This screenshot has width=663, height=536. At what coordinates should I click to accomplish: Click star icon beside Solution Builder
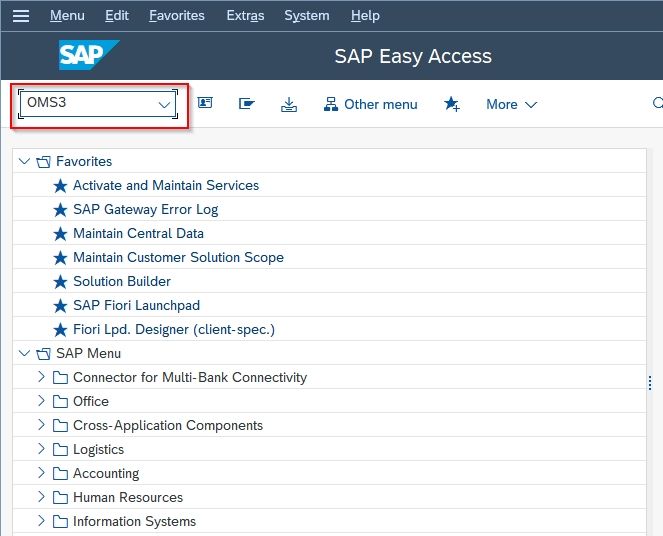coord(60,282)
